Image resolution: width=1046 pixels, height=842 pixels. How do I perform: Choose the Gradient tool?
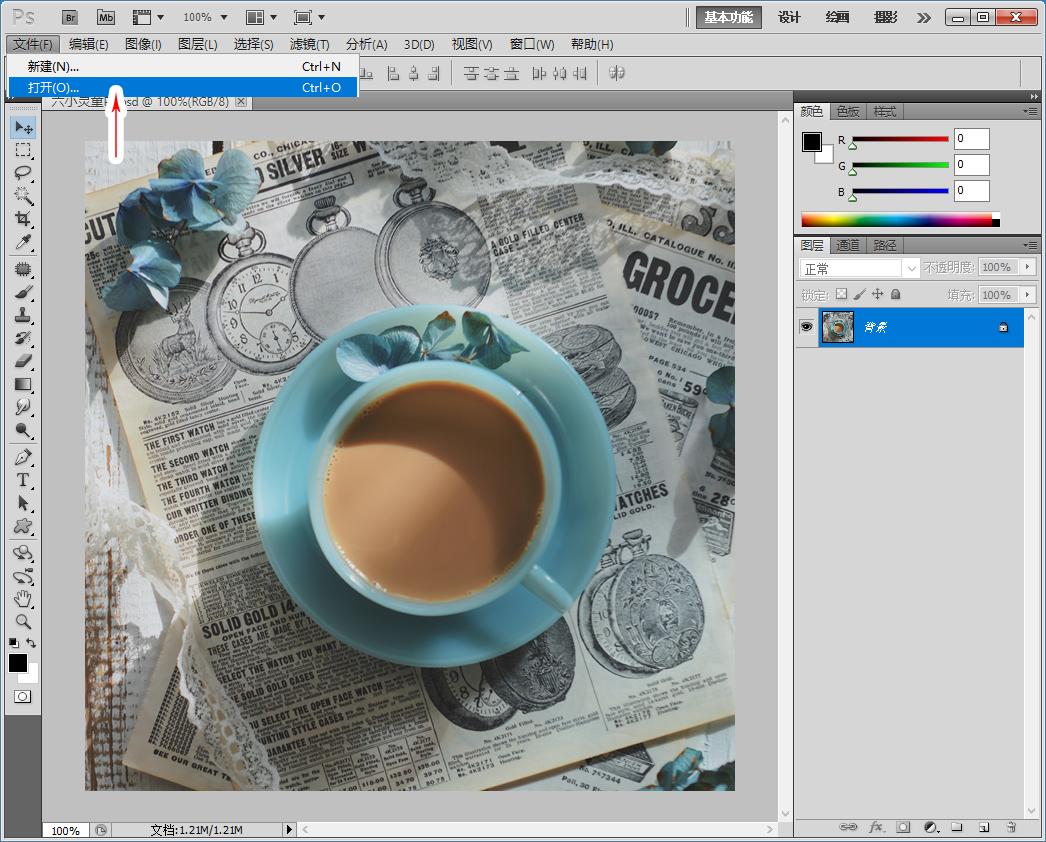click(23, 384)
